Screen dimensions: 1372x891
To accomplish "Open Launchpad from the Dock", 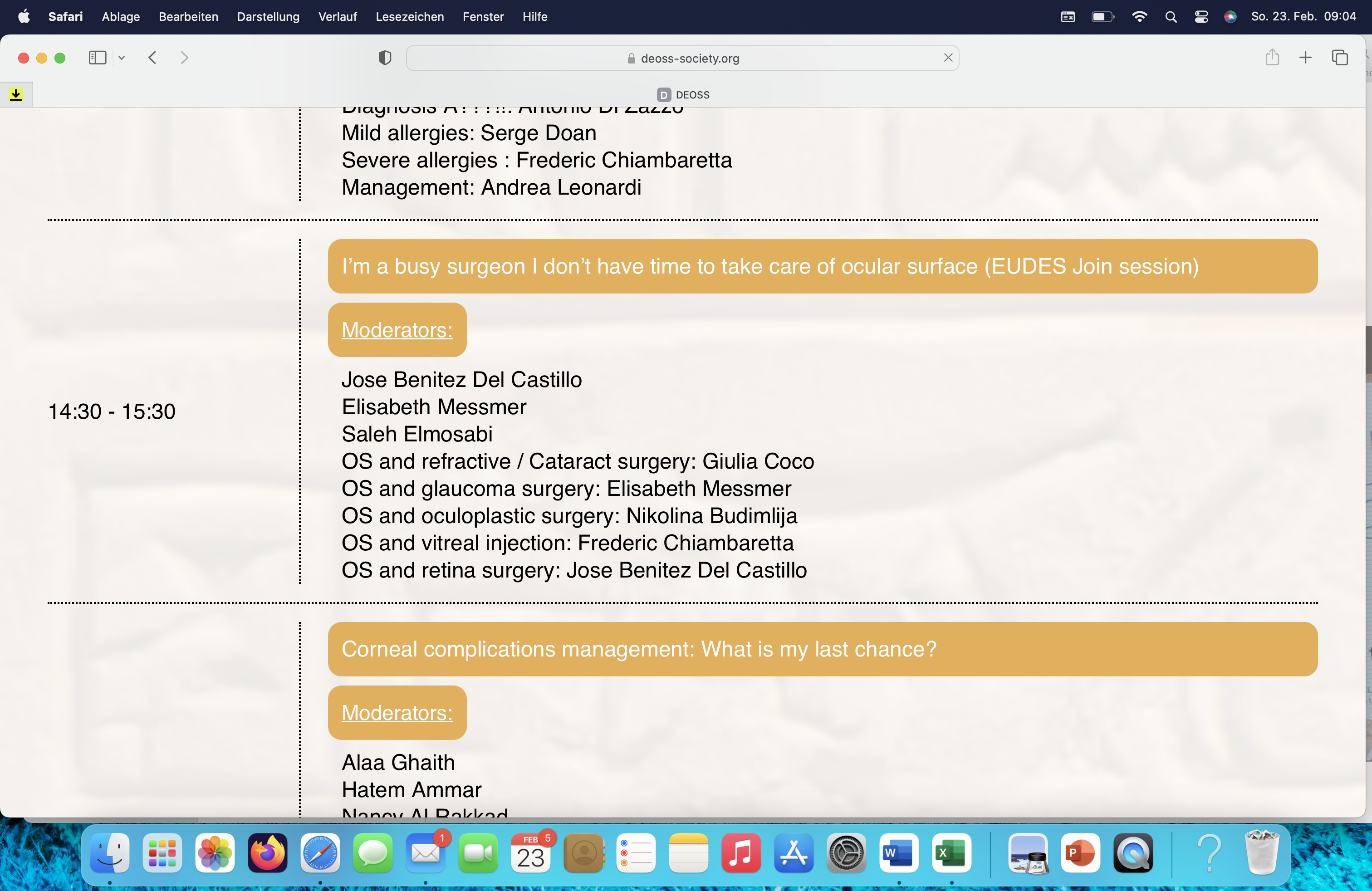I will coord(162,852).
